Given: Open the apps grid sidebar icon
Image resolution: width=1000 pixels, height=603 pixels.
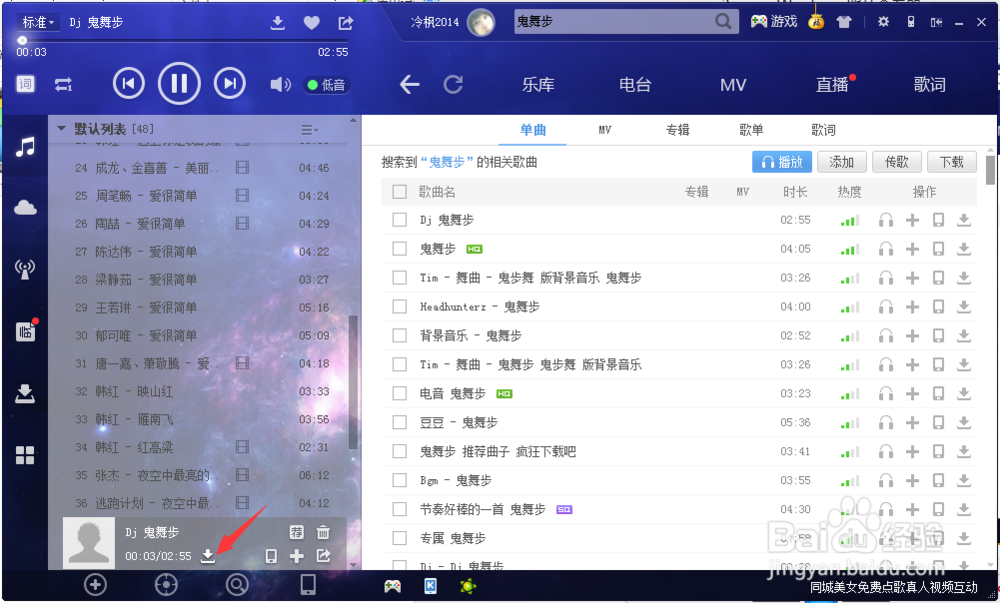Looking at the screenshot, I should 25,455.
